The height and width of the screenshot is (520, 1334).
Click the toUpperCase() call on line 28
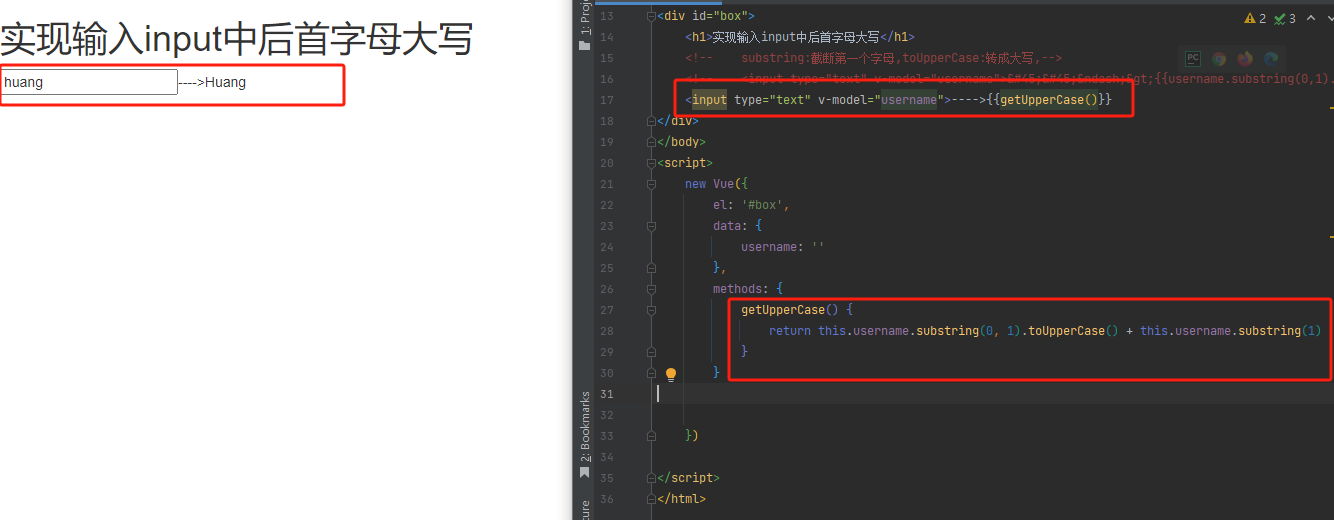click(1073, 331)
